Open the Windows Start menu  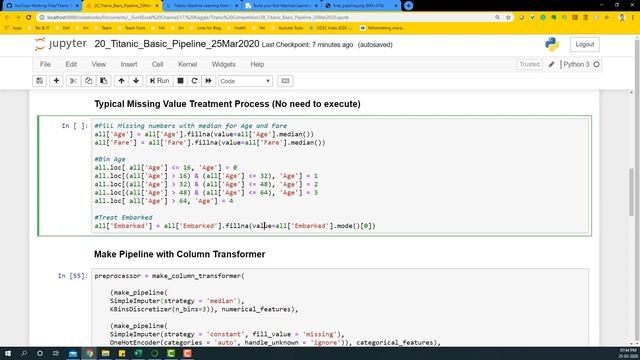coord(8,353)
